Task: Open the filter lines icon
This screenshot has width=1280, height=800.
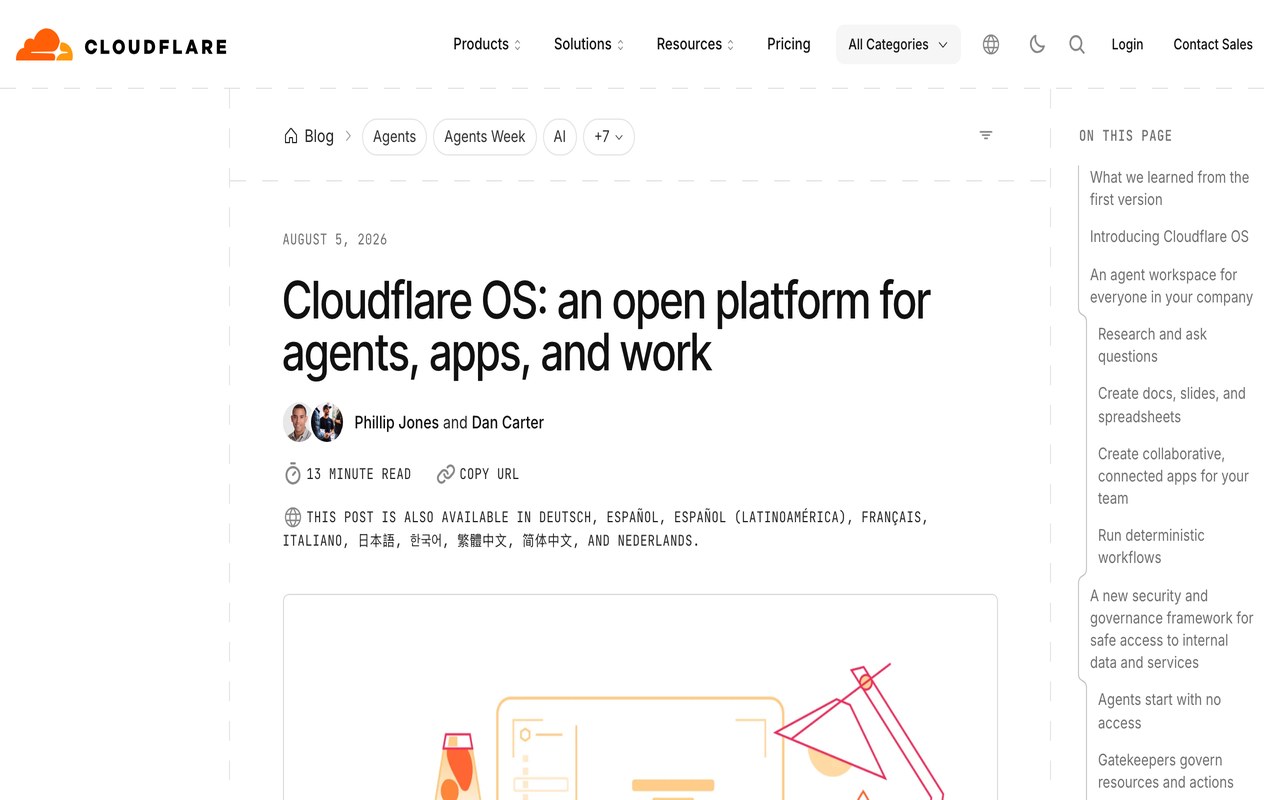Action: [x=986, y=135]
